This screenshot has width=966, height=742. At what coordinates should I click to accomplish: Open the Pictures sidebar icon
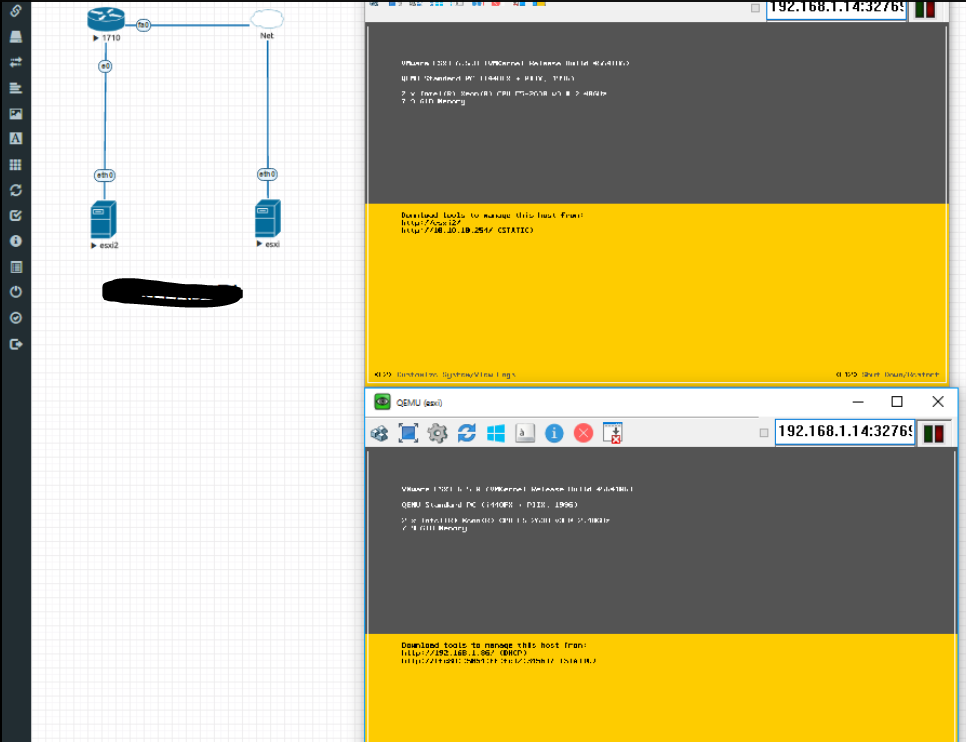(x=16, y=113)
